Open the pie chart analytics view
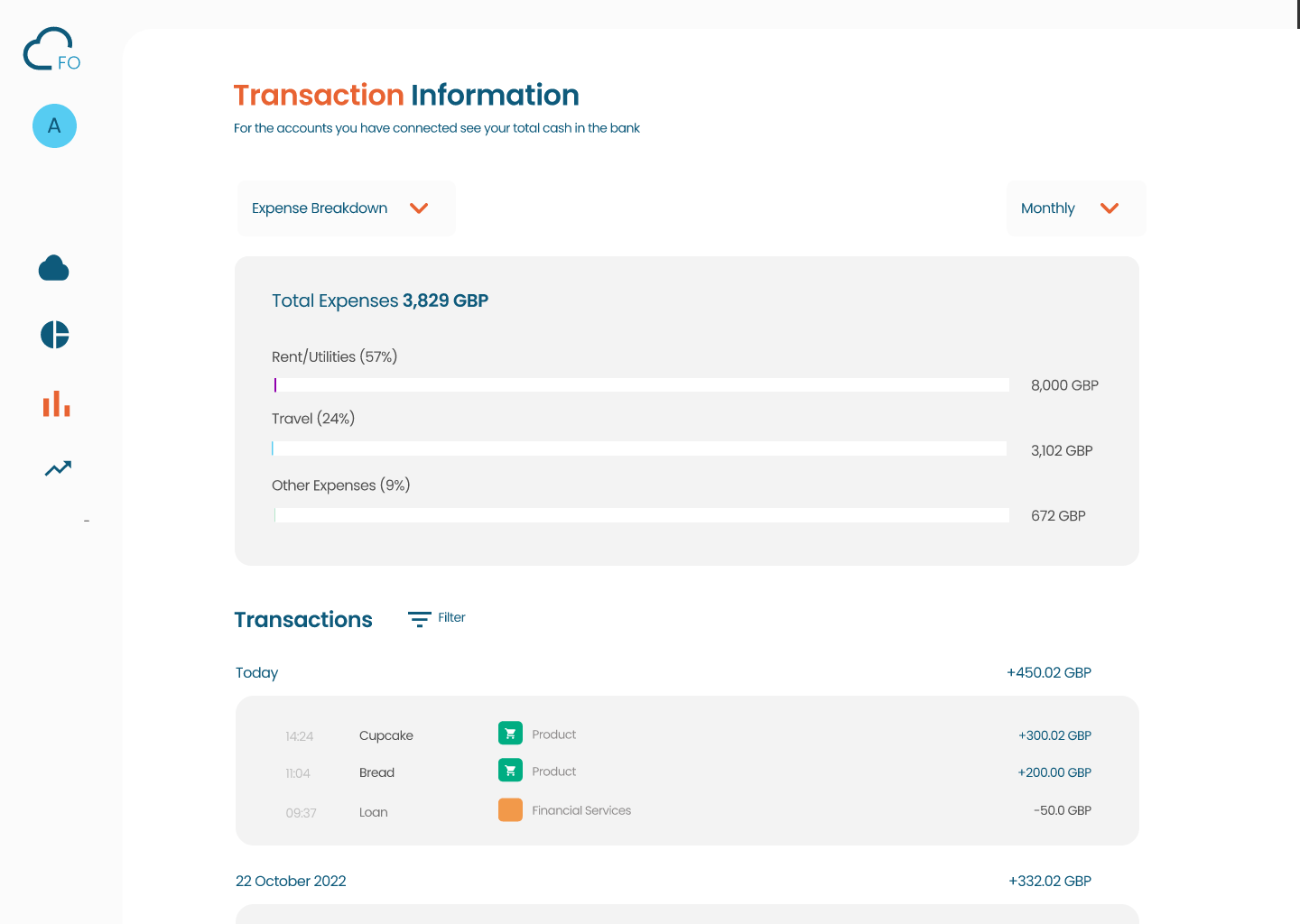Viewport: 1300px width, 924px height. point(54,334)
